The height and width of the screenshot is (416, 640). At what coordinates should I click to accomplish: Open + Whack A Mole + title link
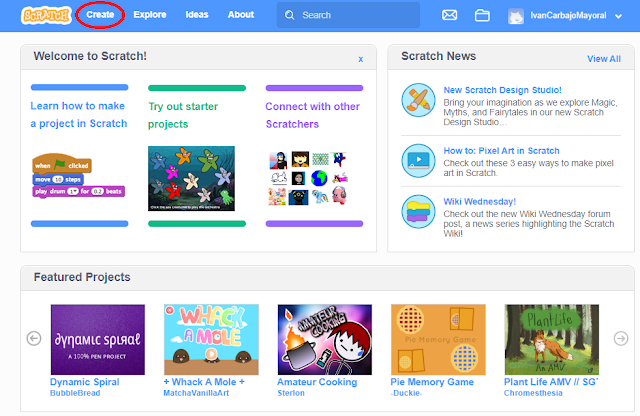tap(204, 382)
